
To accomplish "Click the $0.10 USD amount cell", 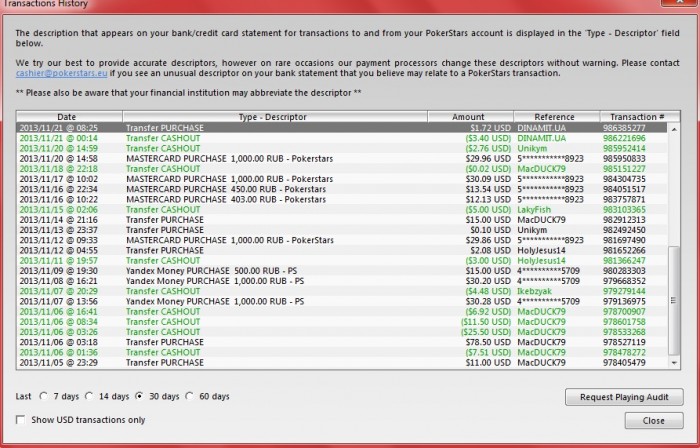I will [490, 230].
